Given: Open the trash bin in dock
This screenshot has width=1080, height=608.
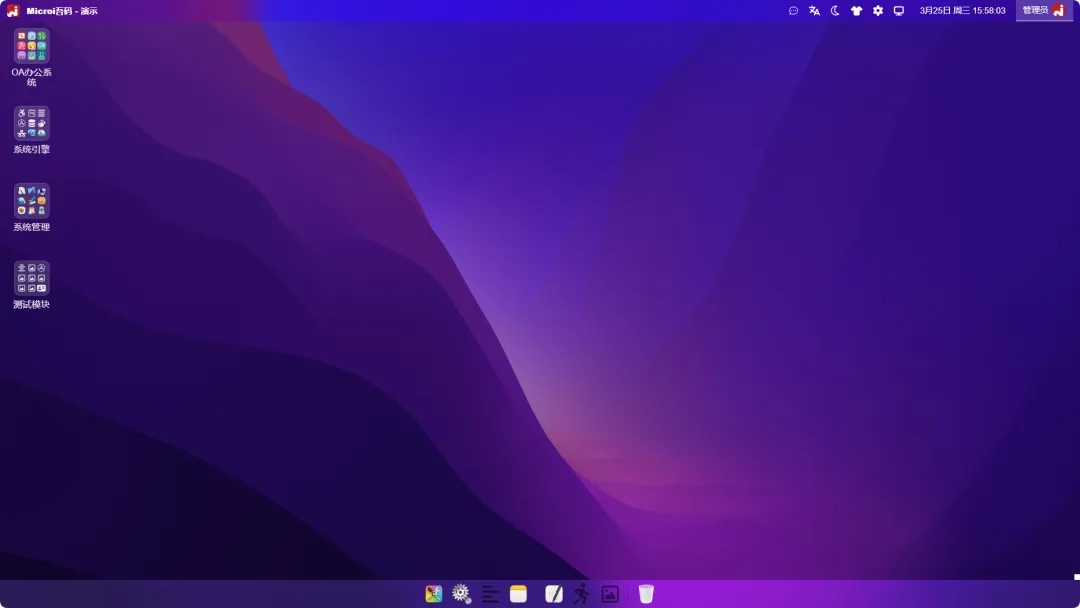Looking at the screenshot, I should click(x=646, y=594).
